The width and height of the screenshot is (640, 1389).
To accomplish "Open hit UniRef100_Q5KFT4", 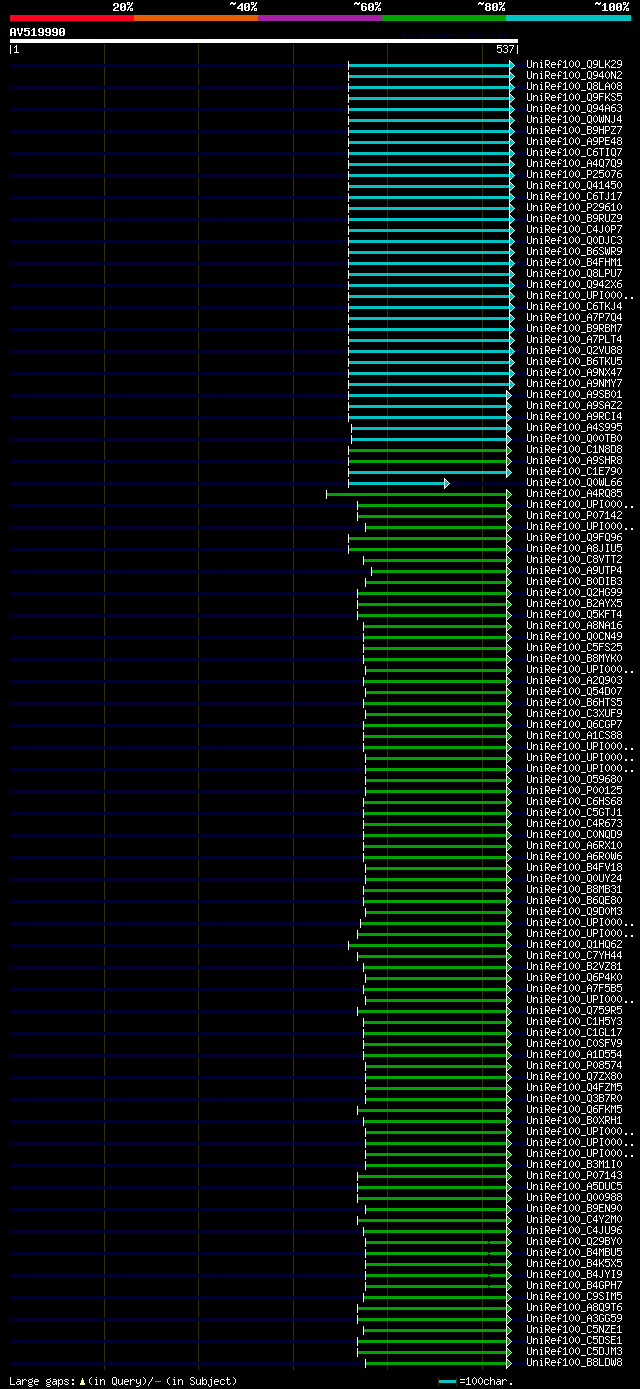I will point(574,614).
